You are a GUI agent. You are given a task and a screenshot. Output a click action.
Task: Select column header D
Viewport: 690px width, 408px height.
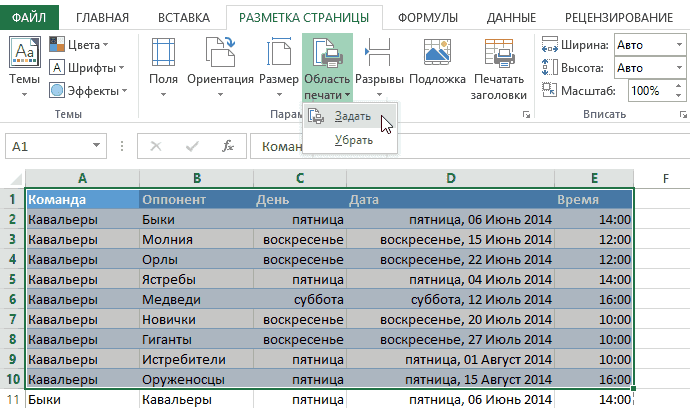451,178
